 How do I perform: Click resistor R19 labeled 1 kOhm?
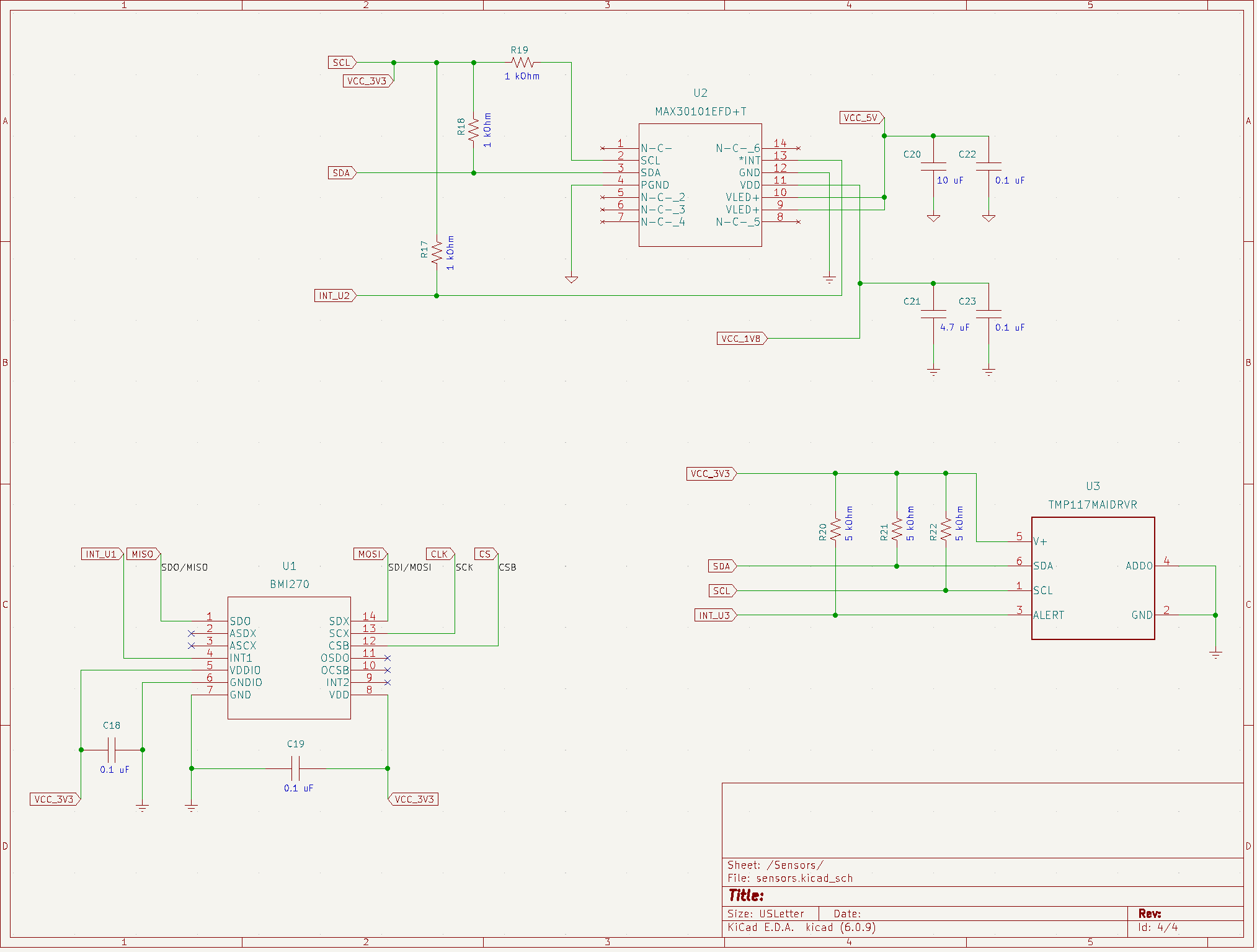point(523,61)
